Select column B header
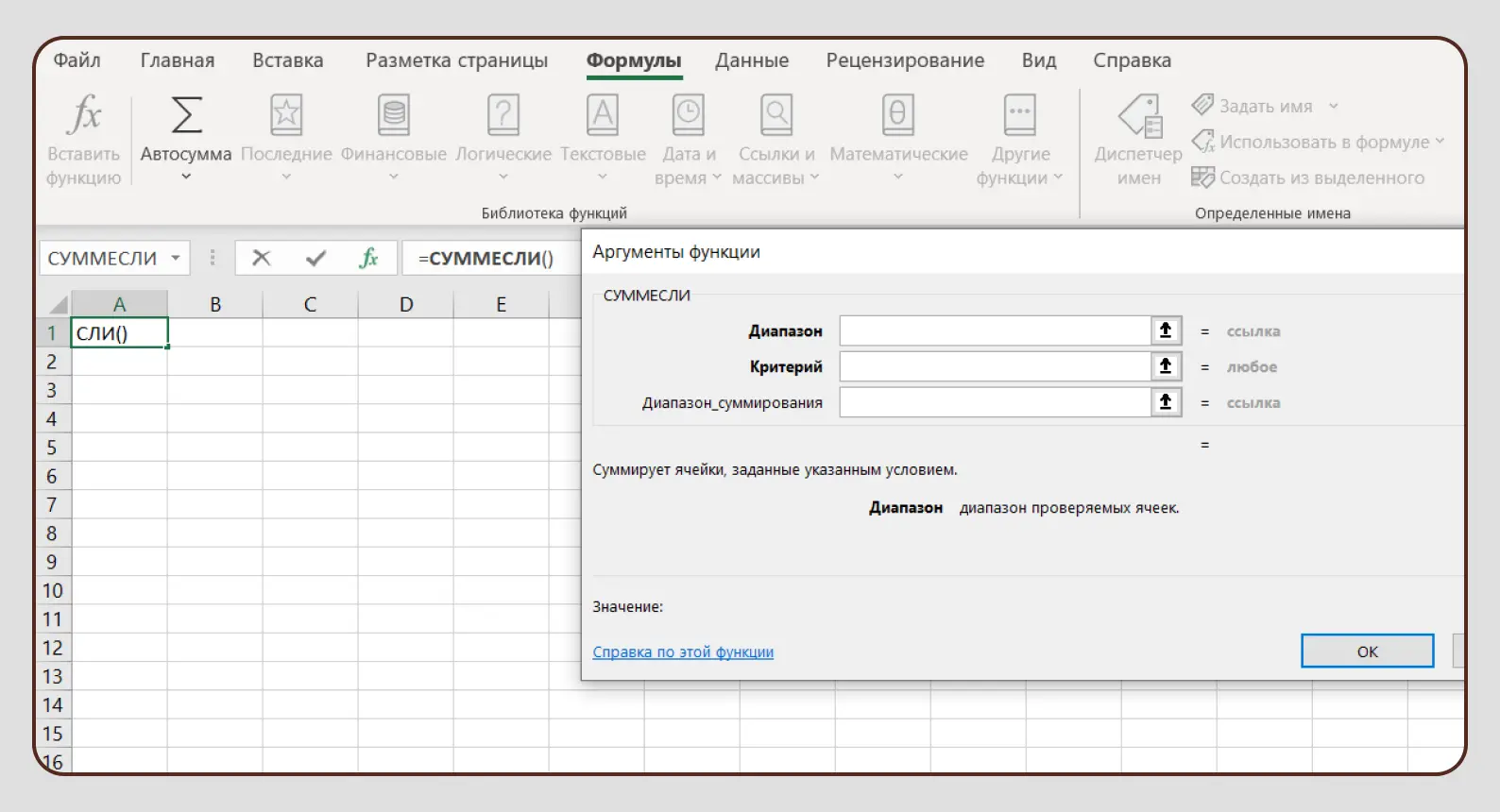 [215, 304]
